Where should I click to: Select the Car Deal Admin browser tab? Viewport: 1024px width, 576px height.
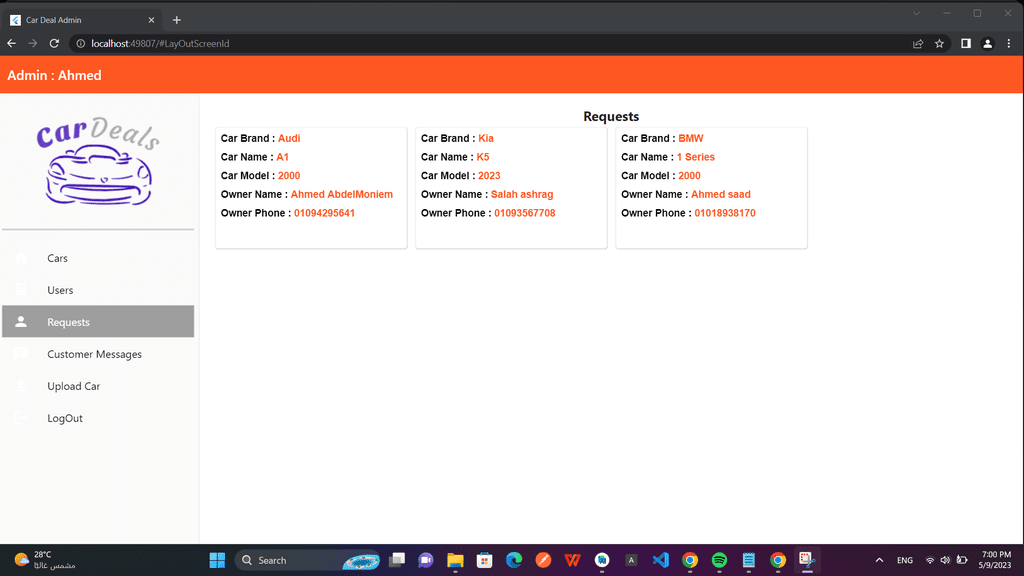pos(82,20)
